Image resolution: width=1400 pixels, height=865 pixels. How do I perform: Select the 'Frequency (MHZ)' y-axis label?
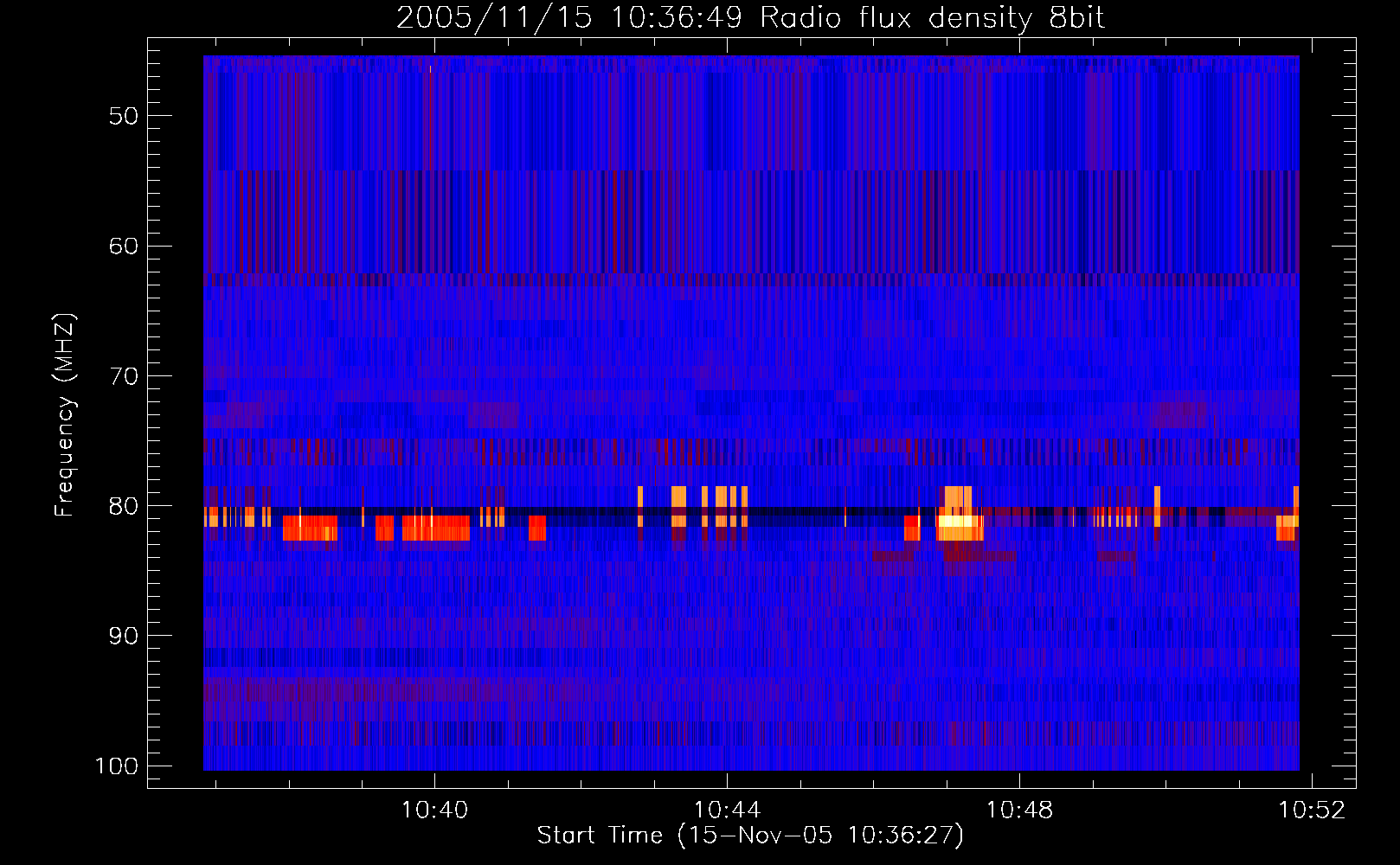click(x=65, y=415)
